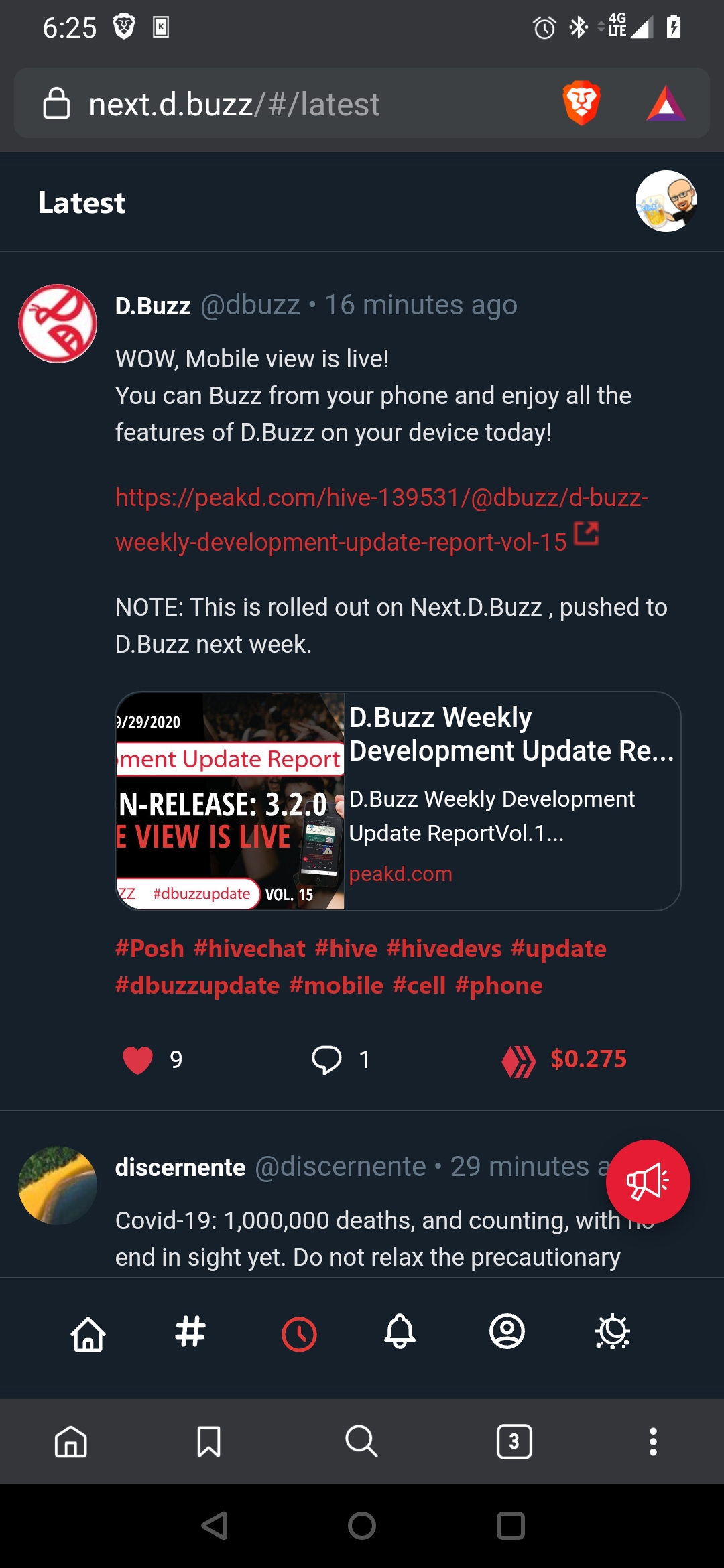724x1568 pixels.
Task: Open the peakd.com weekly update link
Action: [381, 519]
